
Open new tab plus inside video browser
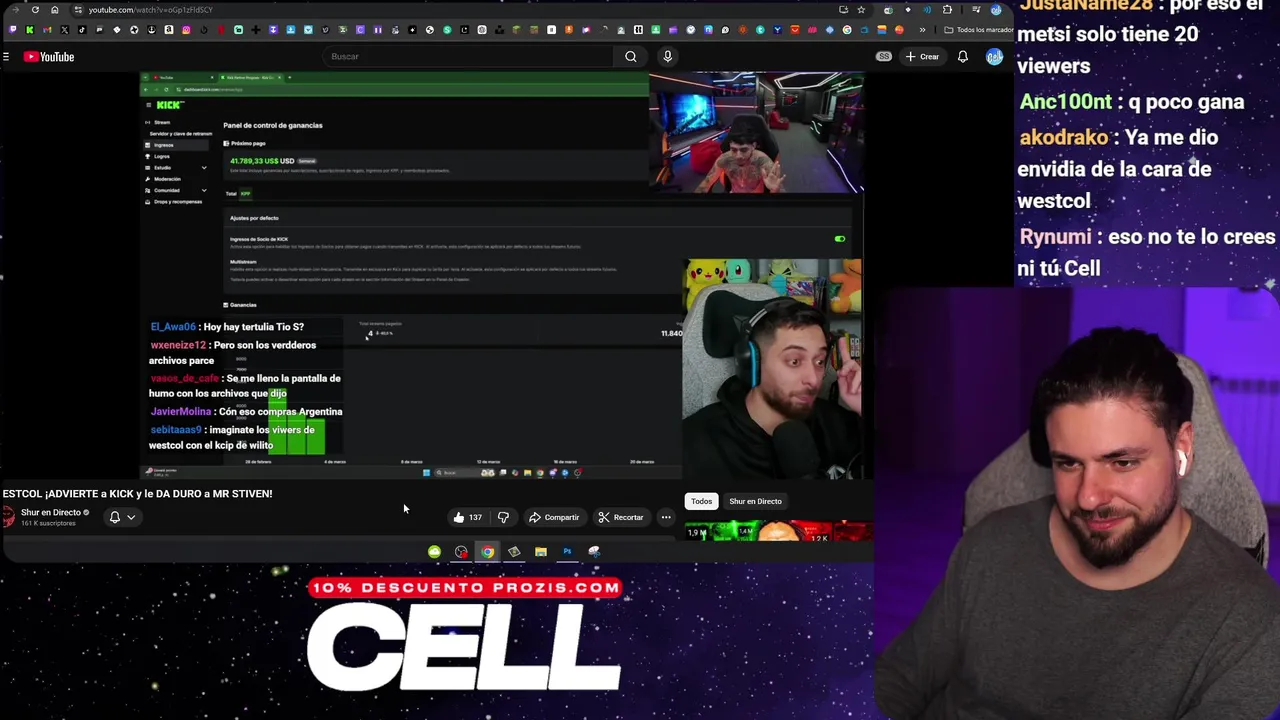289,77
